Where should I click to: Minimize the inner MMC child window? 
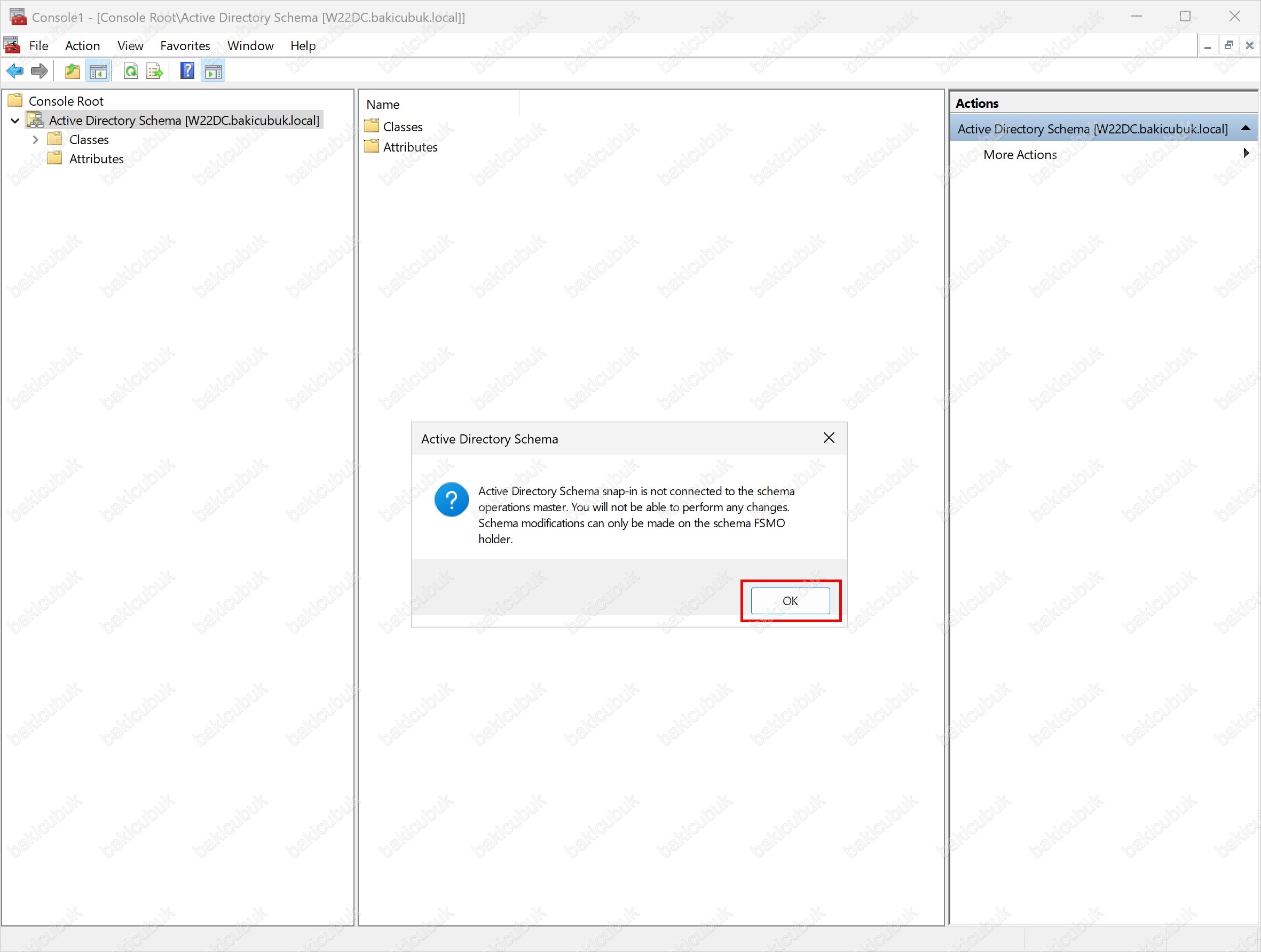click(1208, 45)
